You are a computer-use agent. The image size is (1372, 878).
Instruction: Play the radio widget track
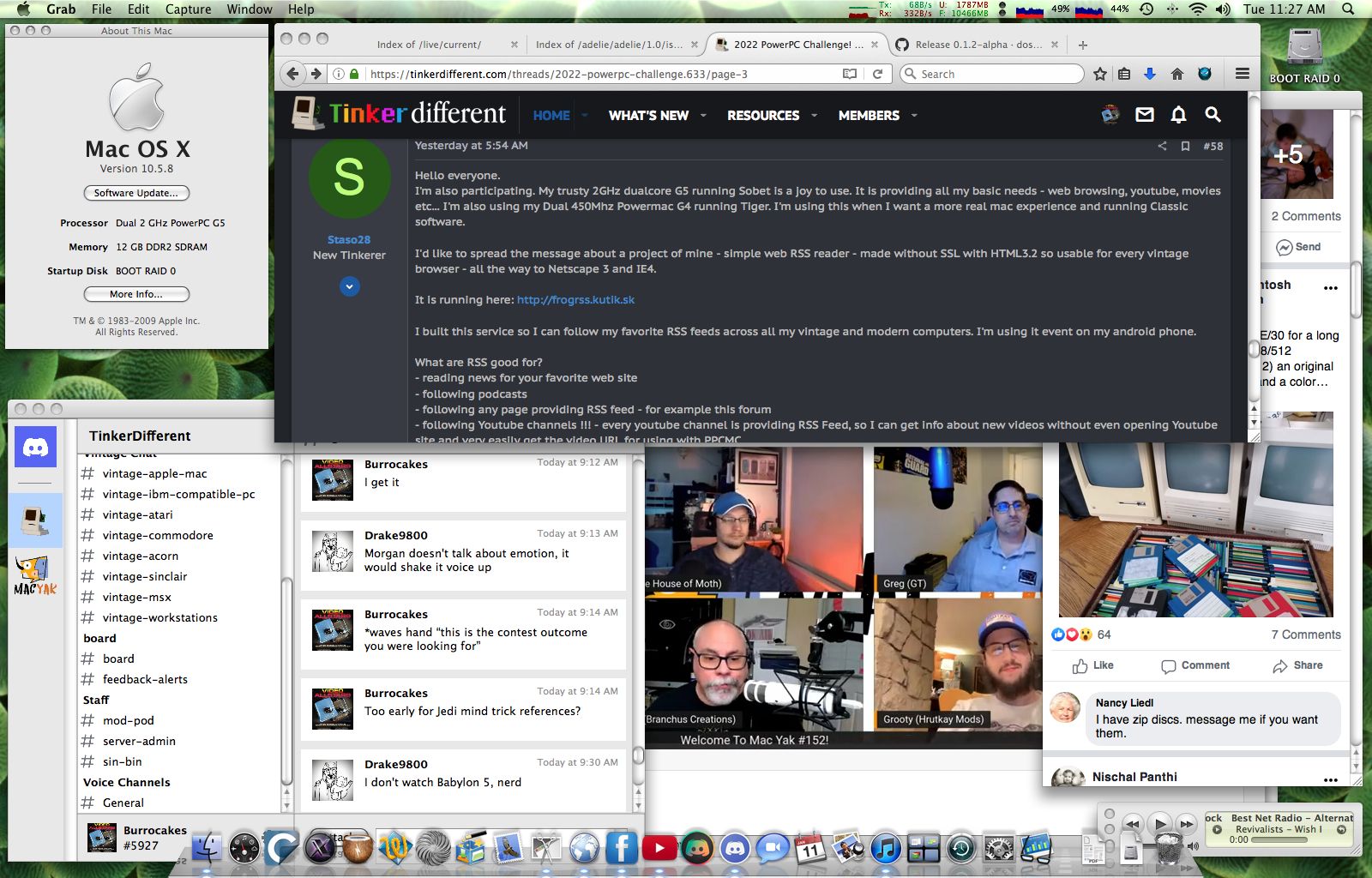pos(1159,825)
